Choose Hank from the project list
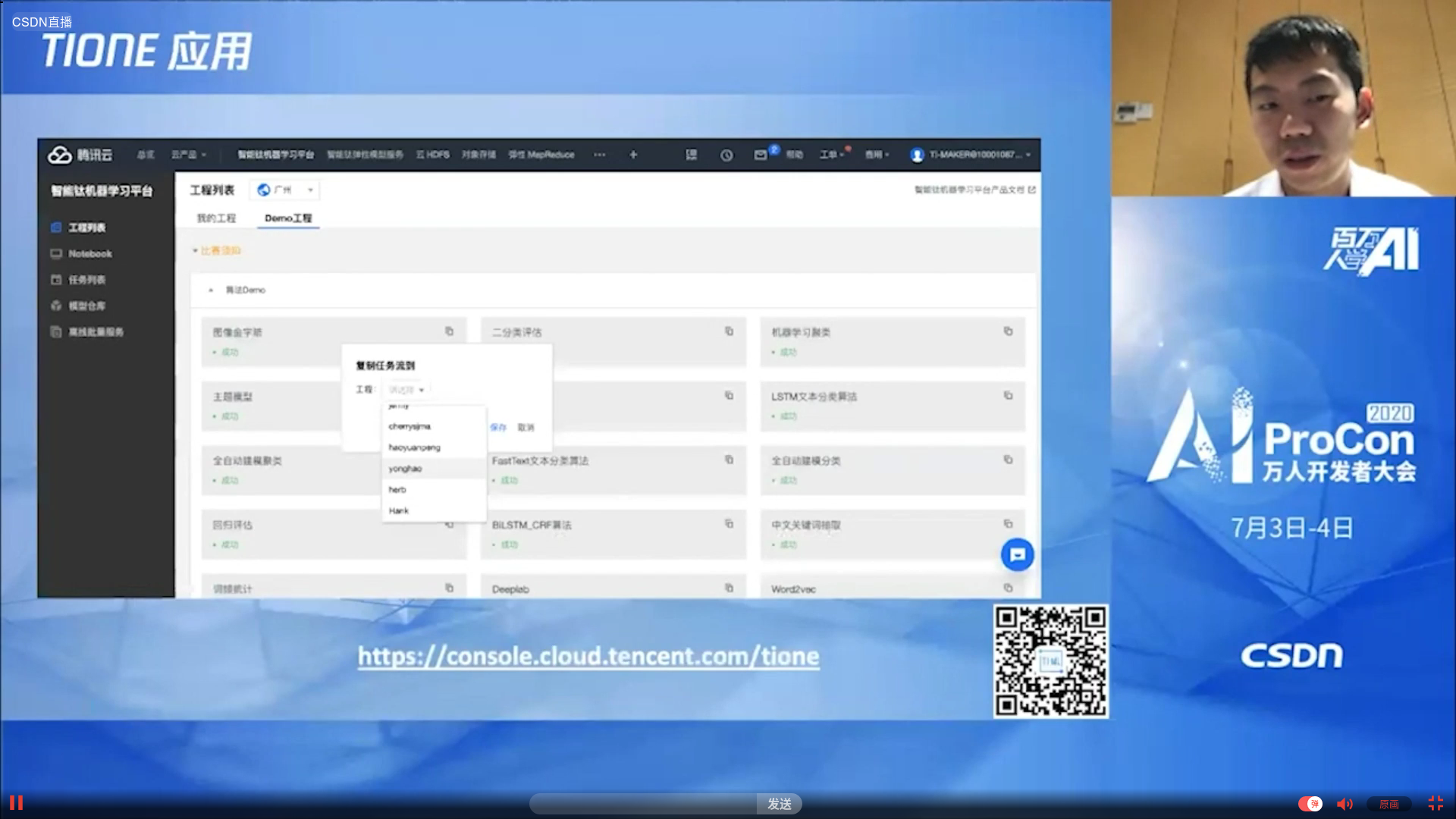Viewport: 1456px width, 819px height. tap(434, 511)
